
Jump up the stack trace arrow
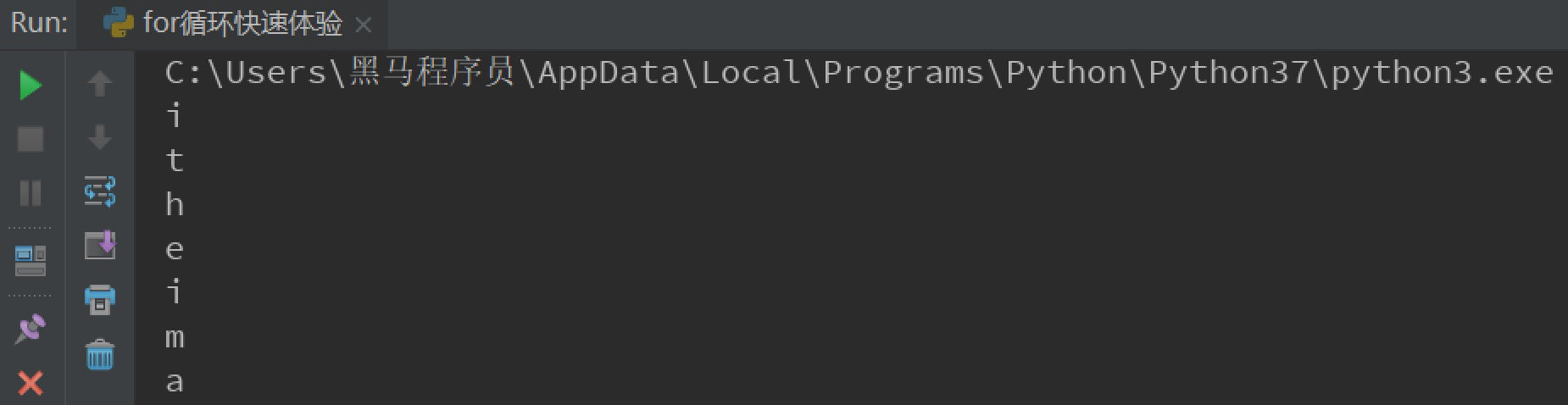click(x=100, y=83)
